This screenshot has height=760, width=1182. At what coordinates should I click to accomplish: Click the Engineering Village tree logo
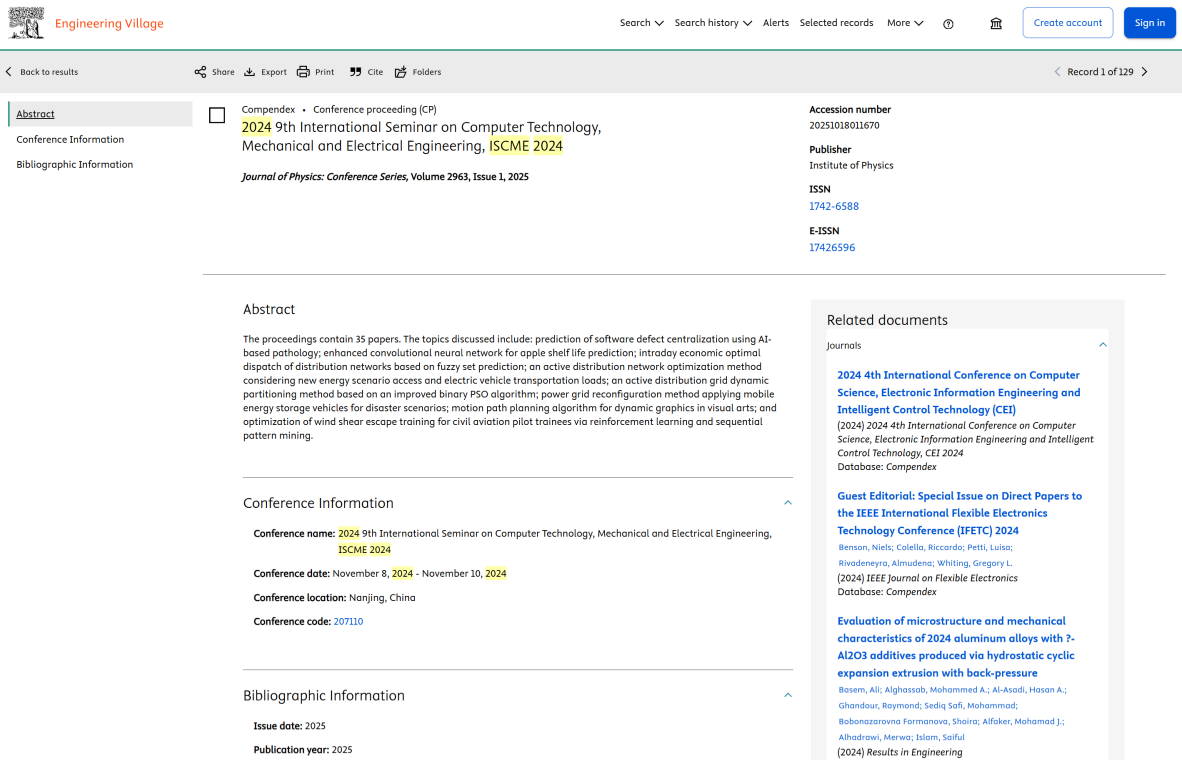tap(26, 23)
